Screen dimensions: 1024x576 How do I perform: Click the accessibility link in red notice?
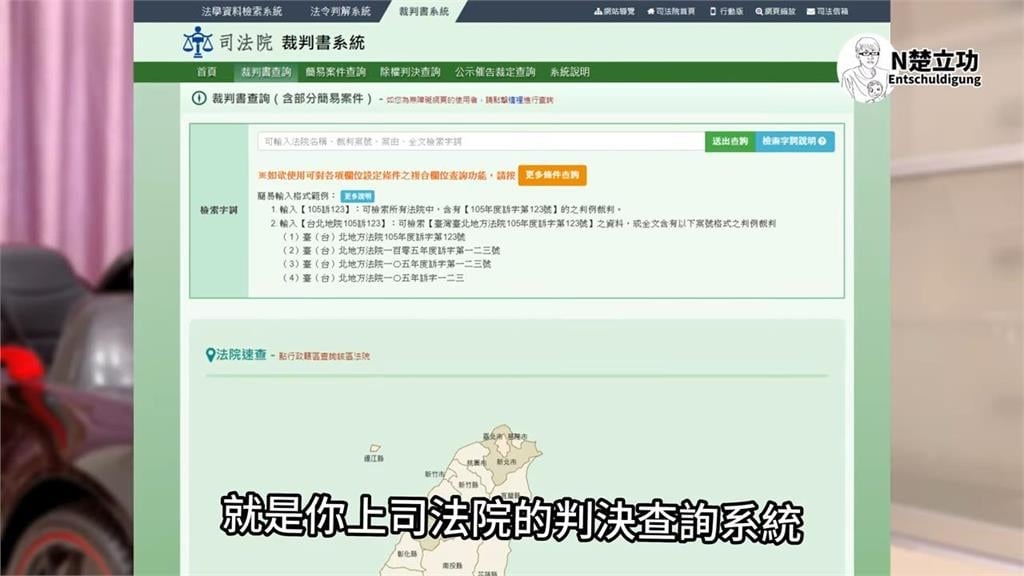[x=516, y=100]
